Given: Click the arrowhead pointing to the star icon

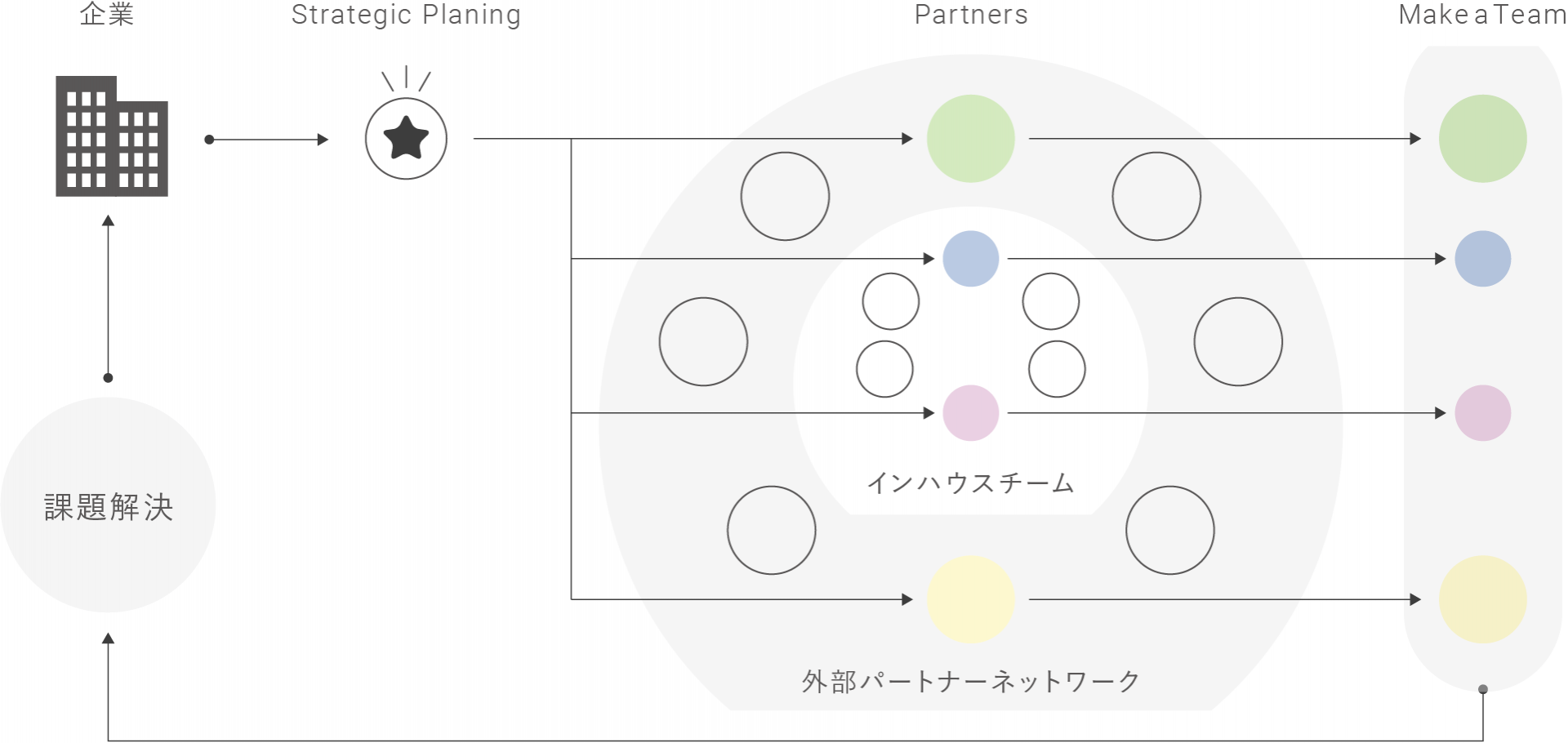Looking at the screenshot, I should click(323, 140).
